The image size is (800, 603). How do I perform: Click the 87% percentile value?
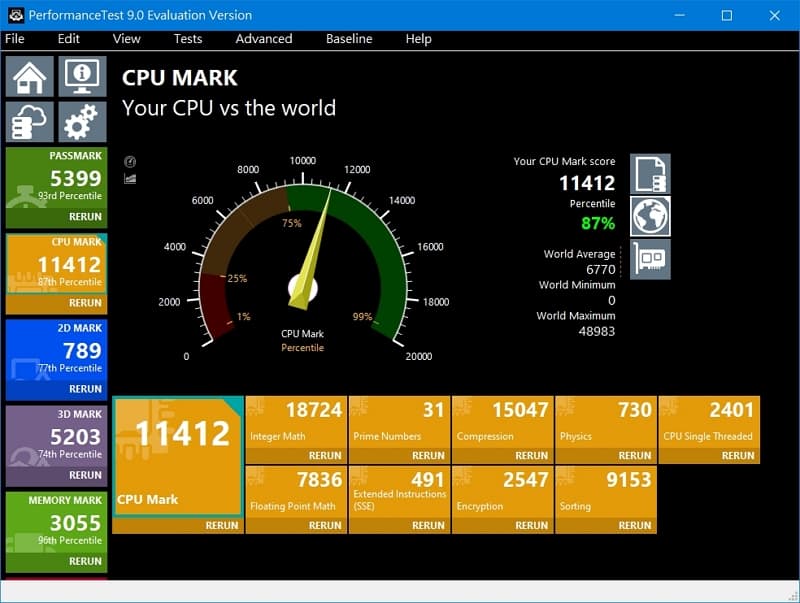pos(598,223)
